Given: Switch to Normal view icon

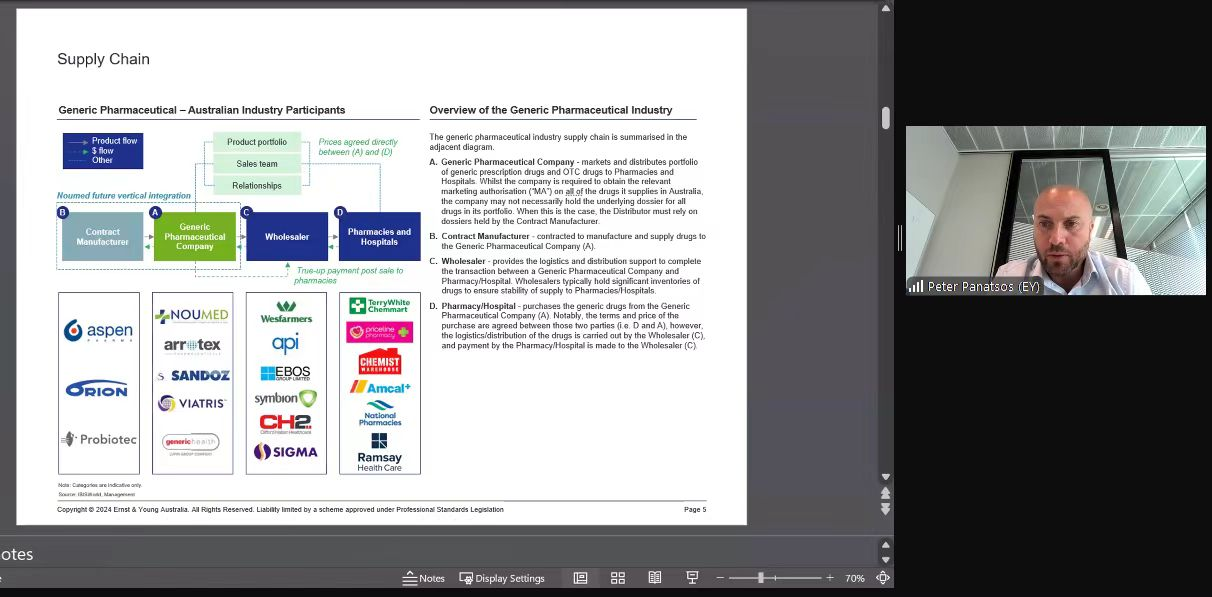Looking at the screenshot, I should click(x=580, y=578).
